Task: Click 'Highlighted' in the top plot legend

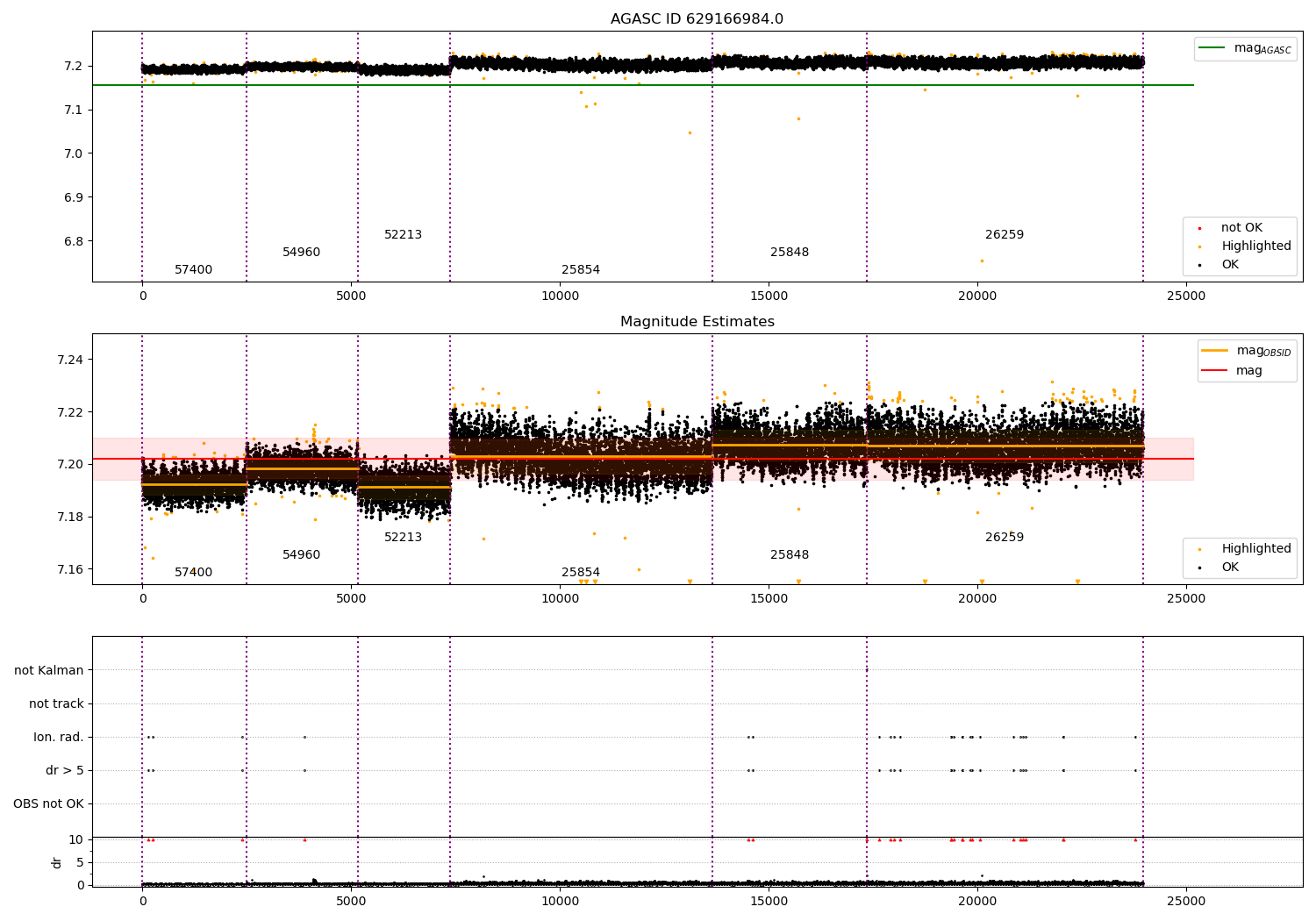Action: point(1244,246)
